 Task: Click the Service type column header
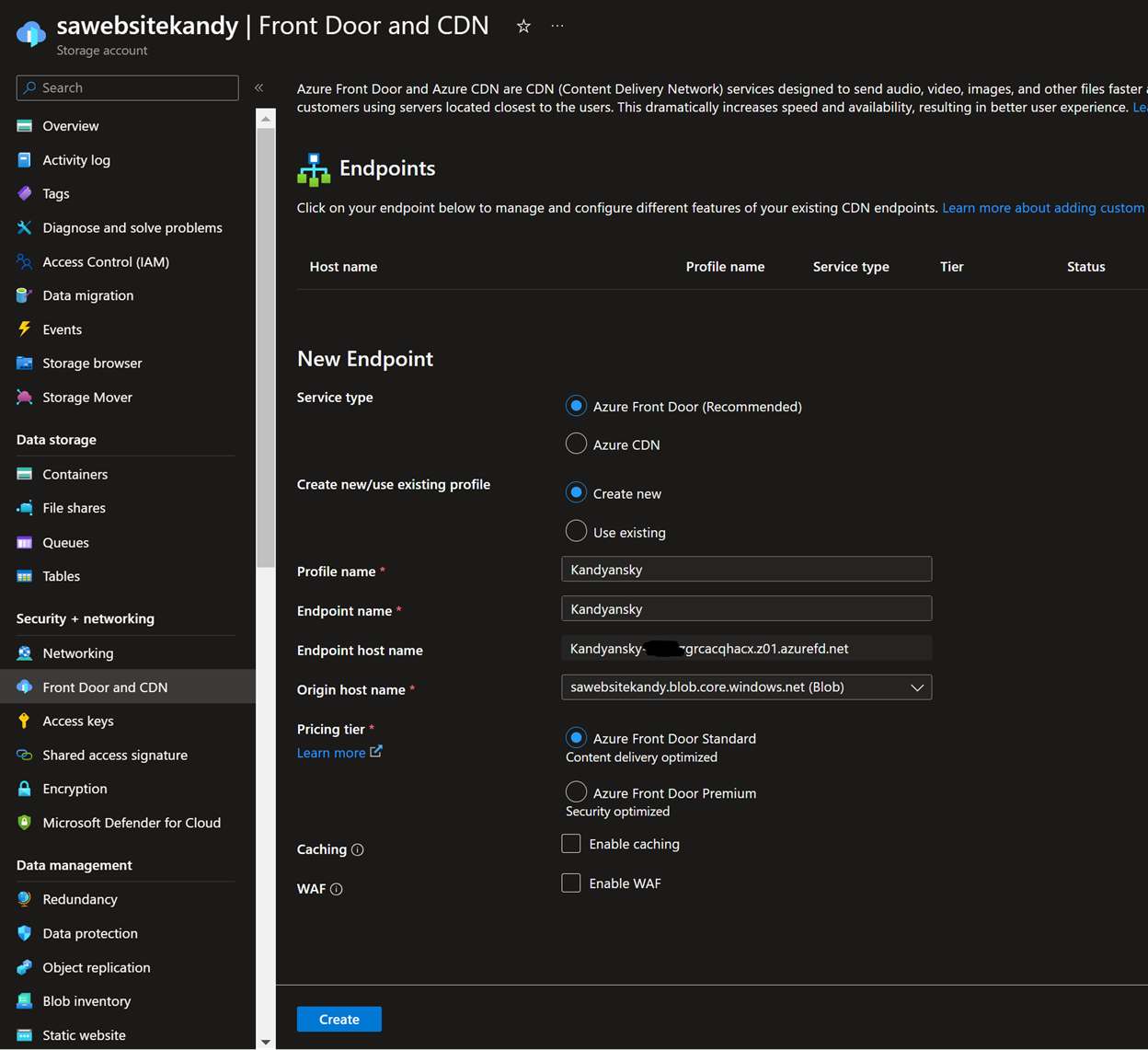click(851, 267)
